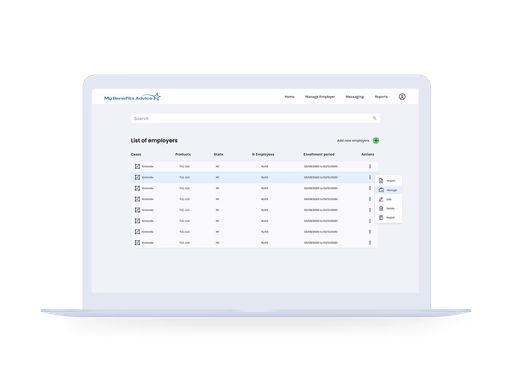Open three-dot actions menu of fifth row
The width and height of the screenshot is (512, 384).
(370, 210)
